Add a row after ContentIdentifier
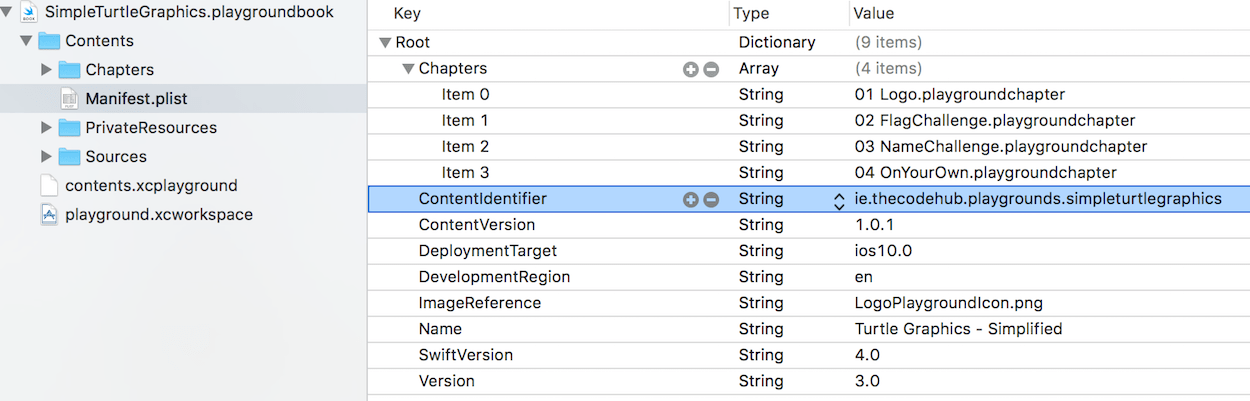Image resolution: width=1250 pixels, height=401 pixels. pos(690,199)
